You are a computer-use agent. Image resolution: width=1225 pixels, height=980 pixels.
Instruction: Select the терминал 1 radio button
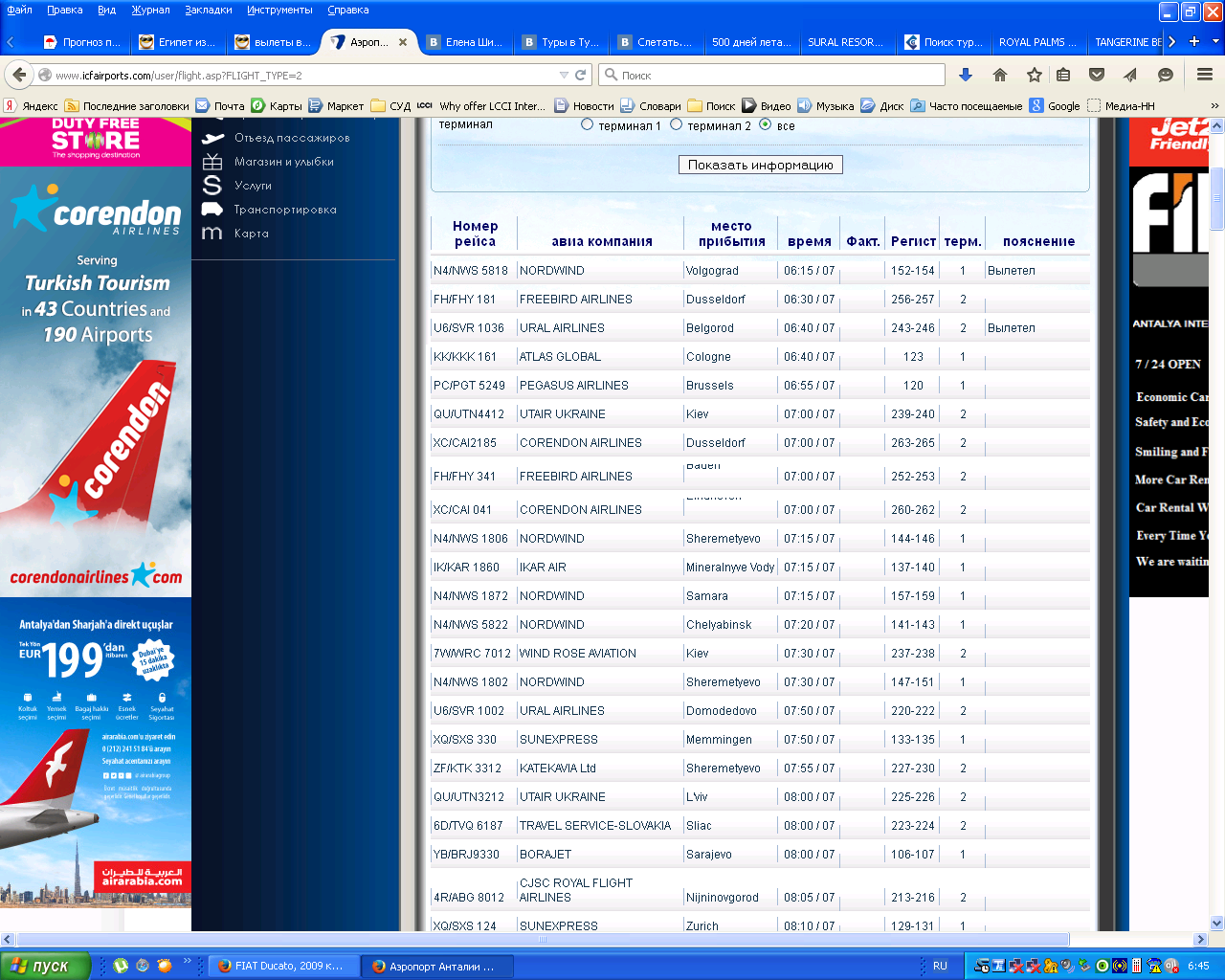point(588,124)
